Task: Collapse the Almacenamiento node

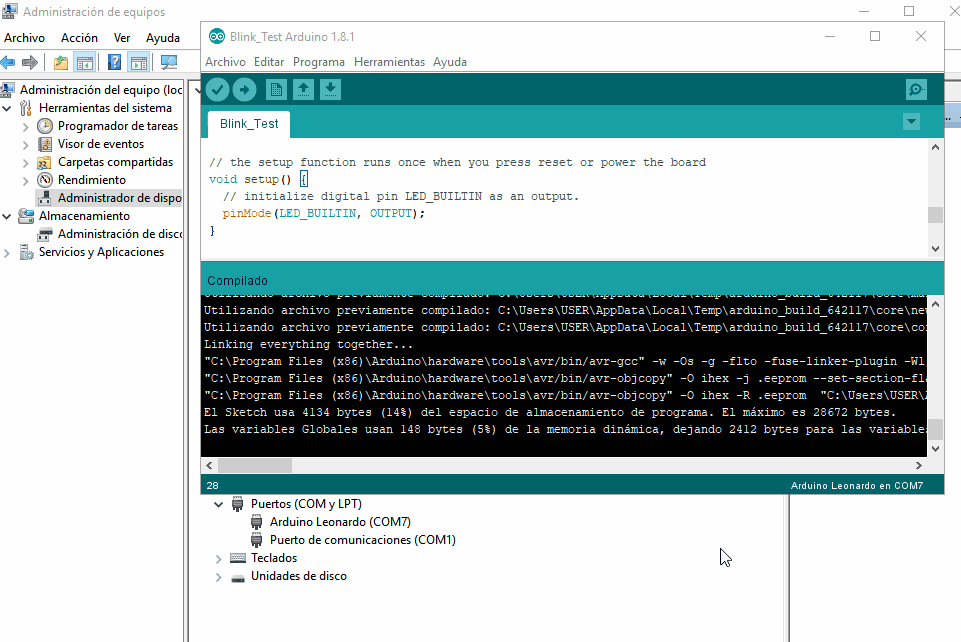Action: tap(7, 216)
